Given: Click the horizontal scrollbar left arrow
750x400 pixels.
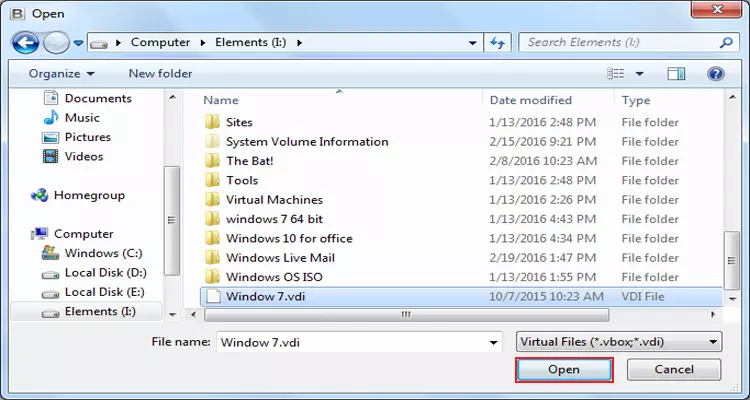Looking at the screenshot, I should (193, 315).
